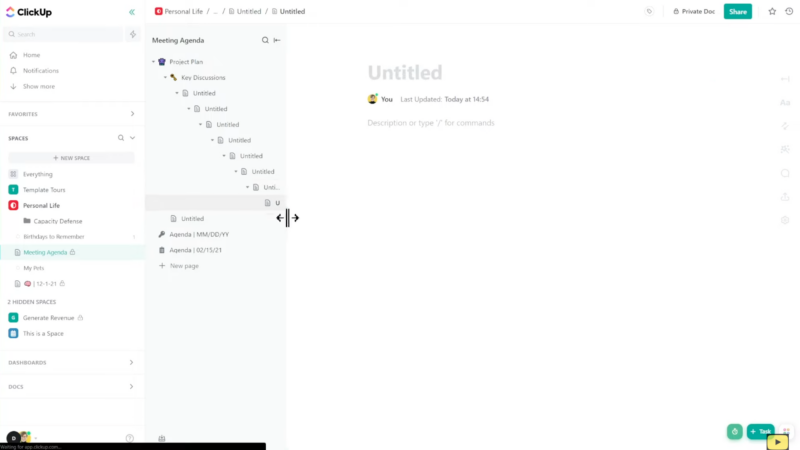Open the green timer quick-action button

click(735, 431)
